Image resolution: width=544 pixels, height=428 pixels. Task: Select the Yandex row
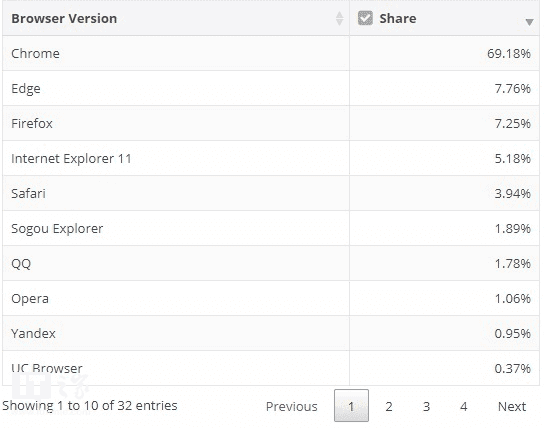pyautogui.click(x=271, y=333)
